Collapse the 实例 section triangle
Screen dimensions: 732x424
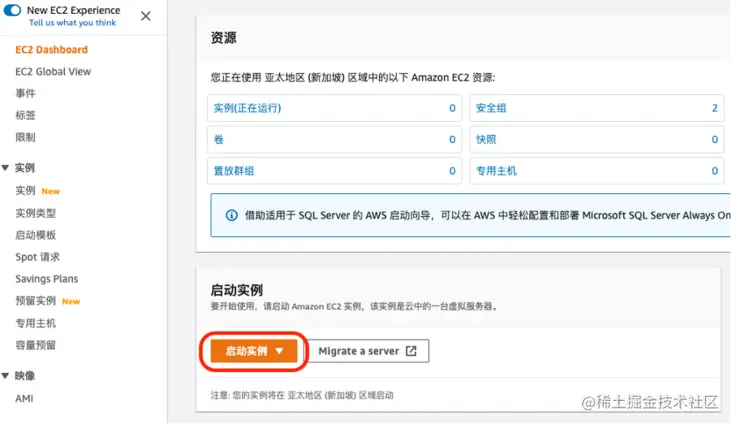pyautogui.click(x=5, y=168)
